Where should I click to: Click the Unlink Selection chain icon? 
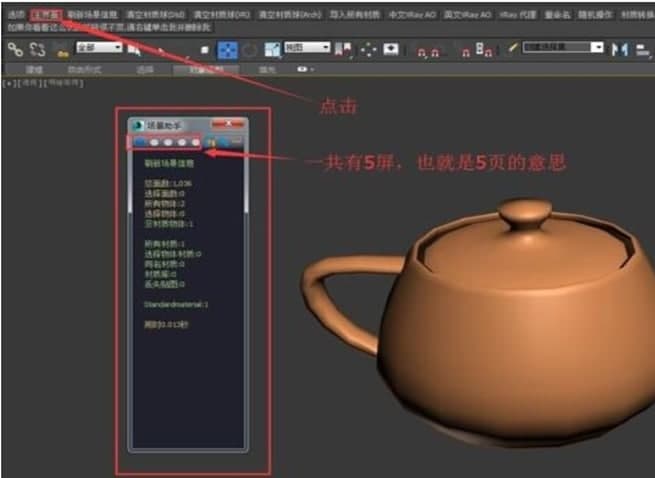pos(38,50)
